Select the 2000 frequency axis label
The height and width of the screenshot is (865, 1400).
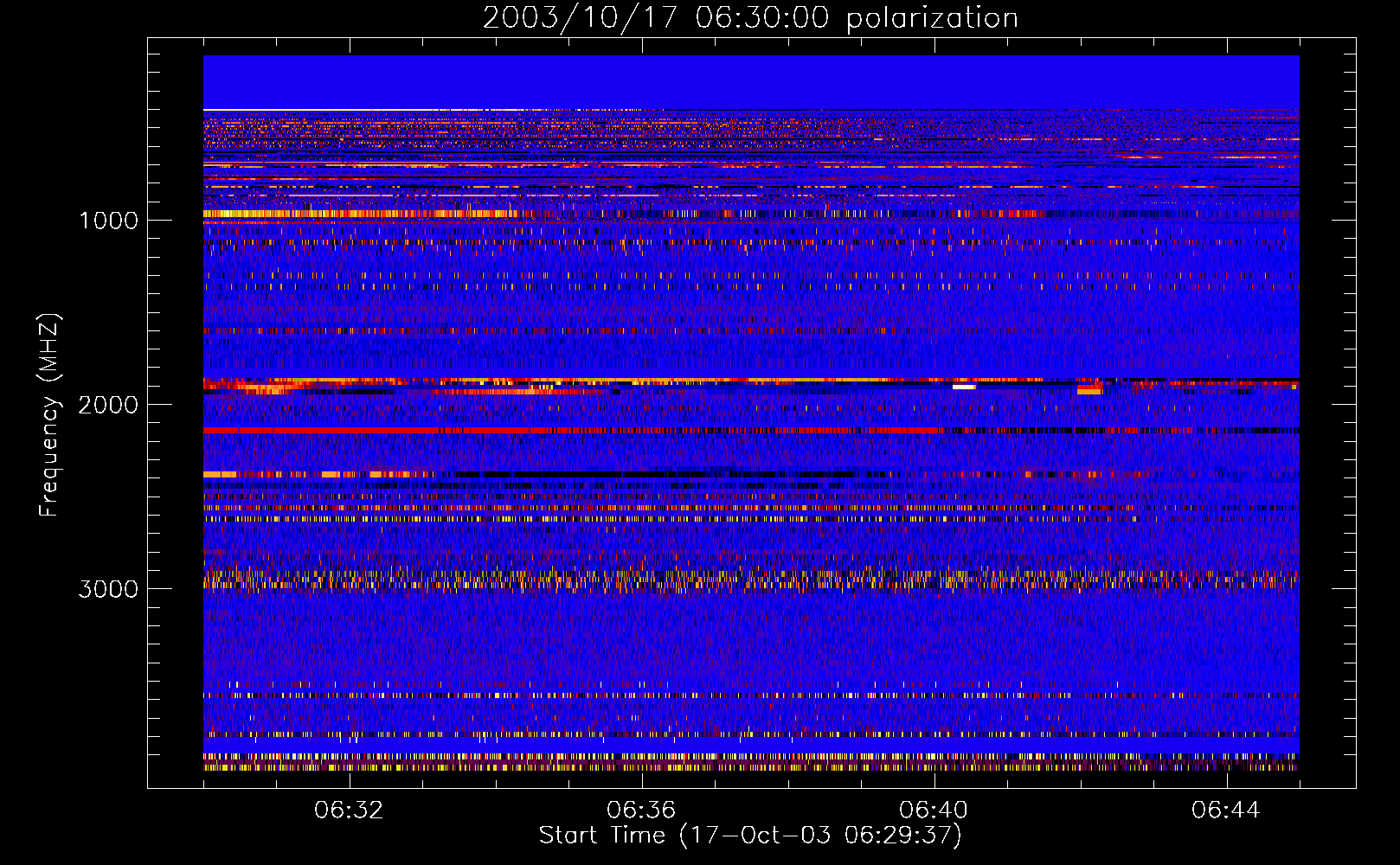[x=108, y=405]
